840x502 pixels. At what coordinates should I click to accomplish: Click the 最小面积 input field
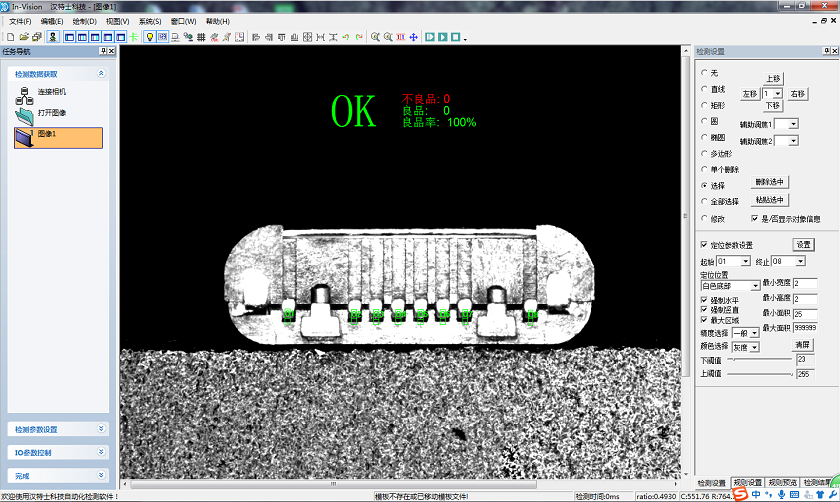[x=804, y=313]
